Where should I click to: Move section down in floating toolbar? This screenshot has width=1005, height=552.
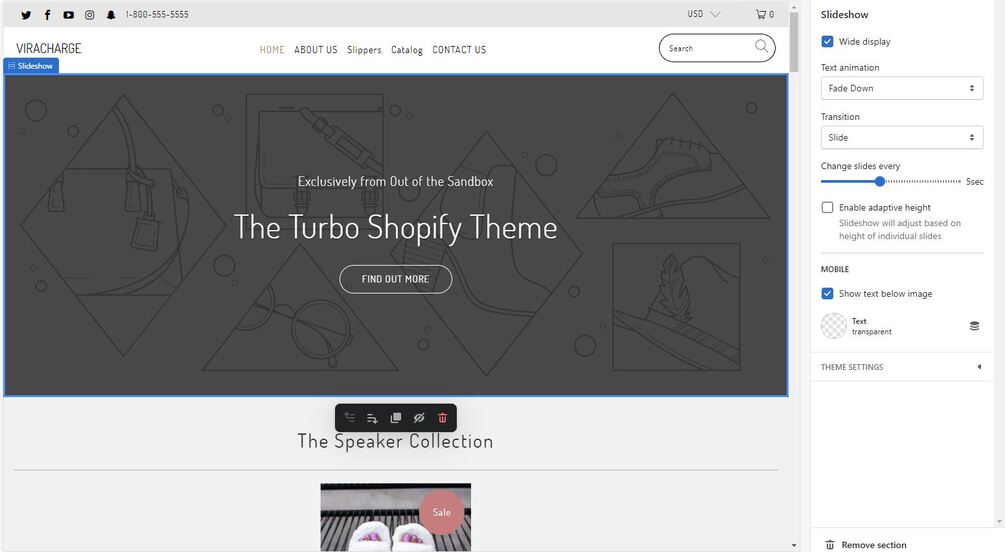point(372,418)
